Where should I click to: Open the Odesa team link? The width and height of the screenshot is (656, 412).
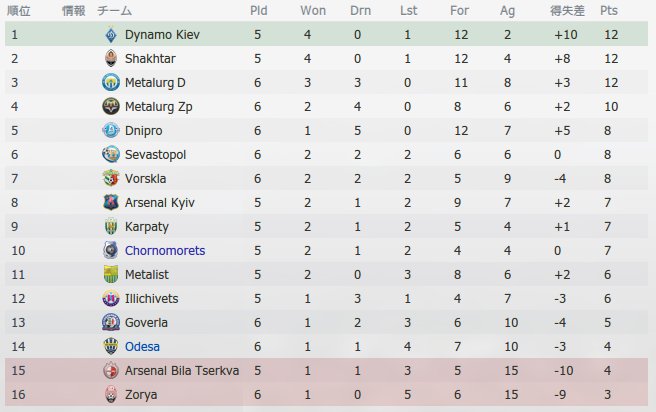coord(142,347)
